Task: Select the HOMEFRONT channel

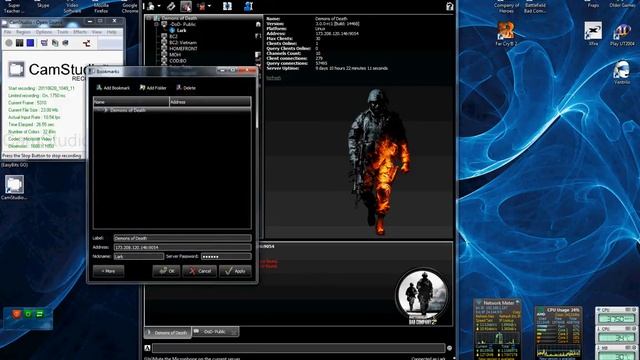Action: pos(183,49)
